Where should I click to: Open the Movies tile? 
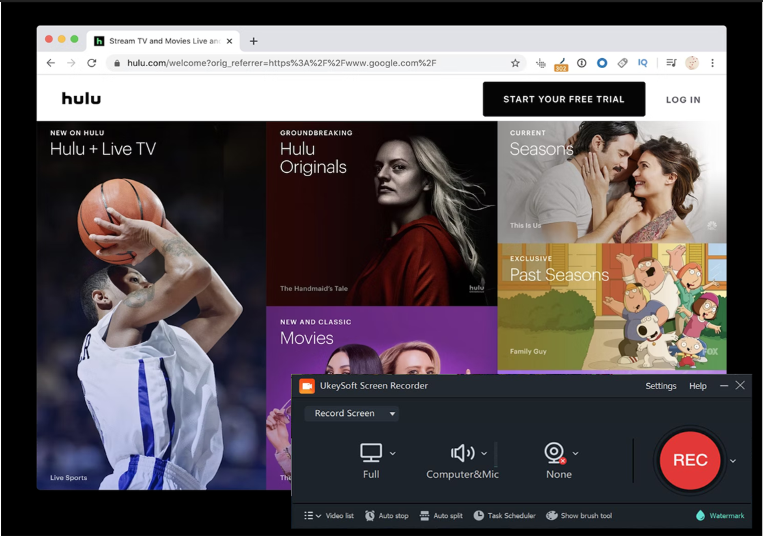tap(382, 340)
